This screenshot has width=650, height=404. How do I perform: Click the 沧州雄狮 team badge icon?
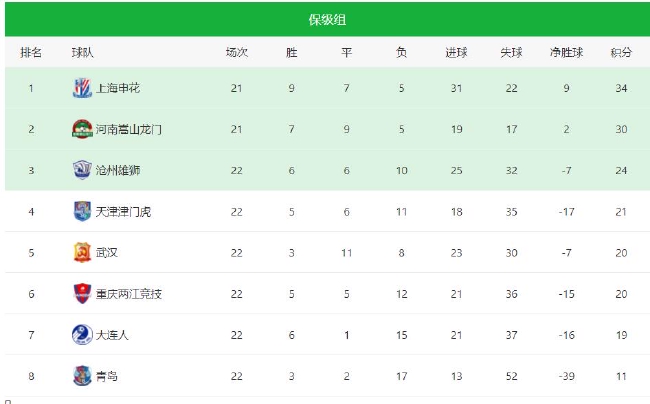click(x=82, y=170)
